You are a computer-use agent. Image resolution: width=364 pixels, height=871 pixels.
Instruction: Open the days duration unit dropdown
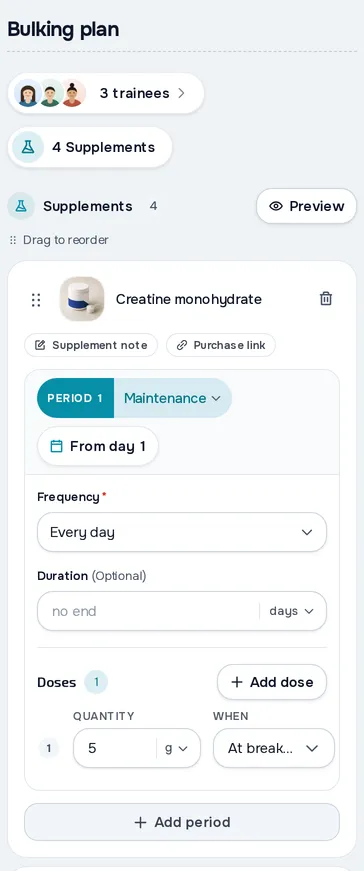(292, 611)
